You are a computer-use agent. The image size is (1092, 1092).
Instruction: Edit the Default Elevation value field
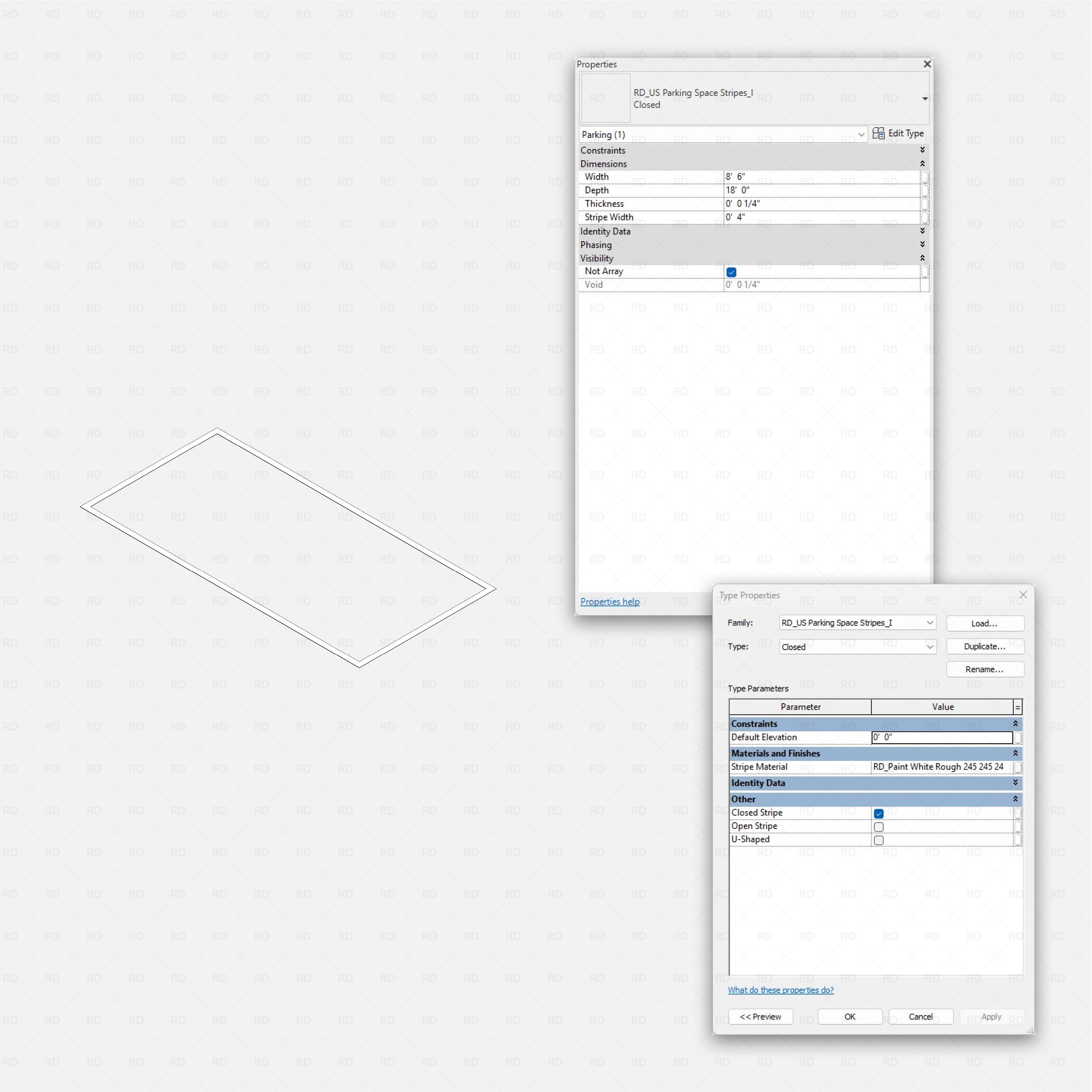[x=942, y=737]
